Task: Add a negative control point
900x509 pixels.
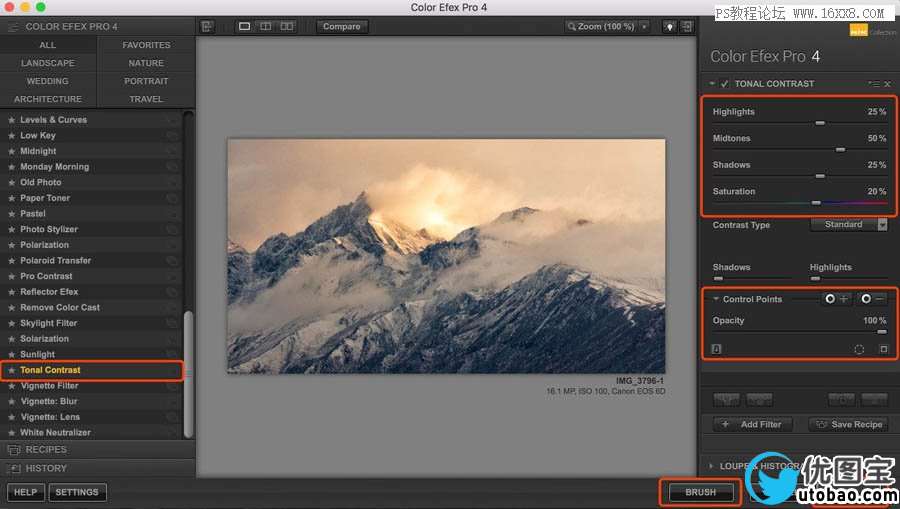Action: (872, 299)
